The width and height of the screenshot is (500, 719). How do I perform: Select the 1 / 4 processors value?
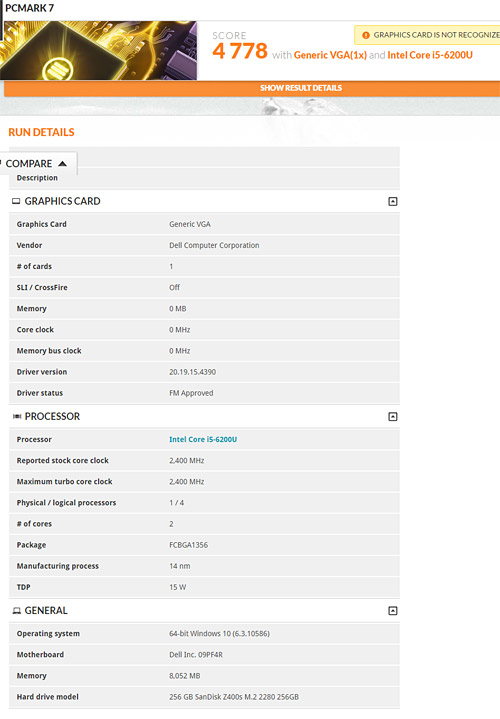pos(177,503)
